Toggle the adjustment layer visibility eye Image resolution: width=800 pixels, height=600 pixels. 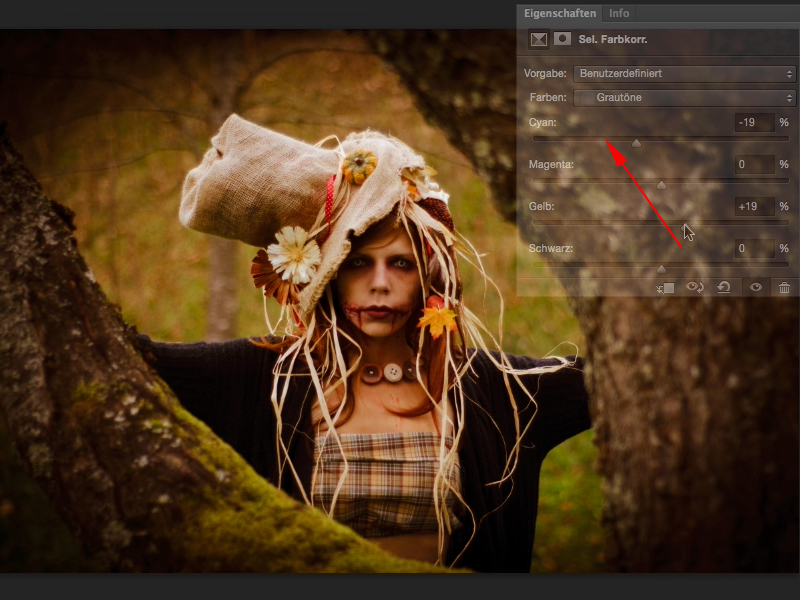click(756, 287)
